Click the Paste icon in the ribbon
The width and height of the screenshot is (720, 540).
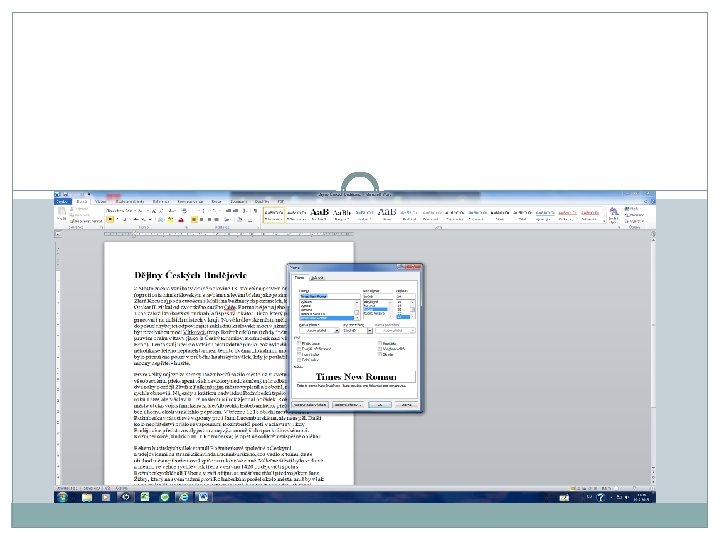[x=62, y=214]
